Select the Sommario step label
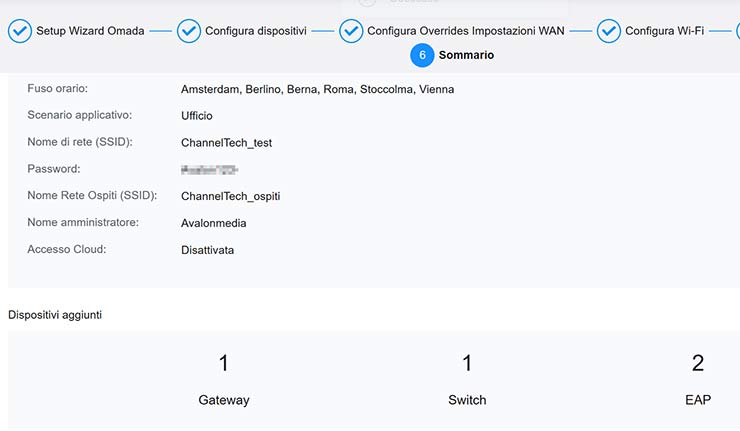Viewport: 740px width, 431px height. [466, 55]
